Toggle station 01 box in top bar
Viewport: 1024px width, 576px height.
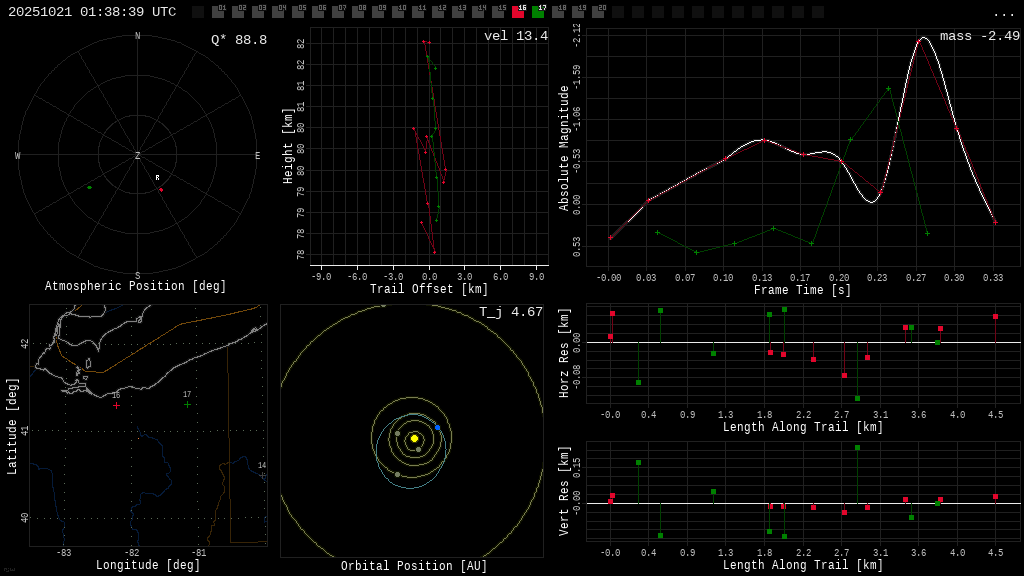[x=218, y=12]
